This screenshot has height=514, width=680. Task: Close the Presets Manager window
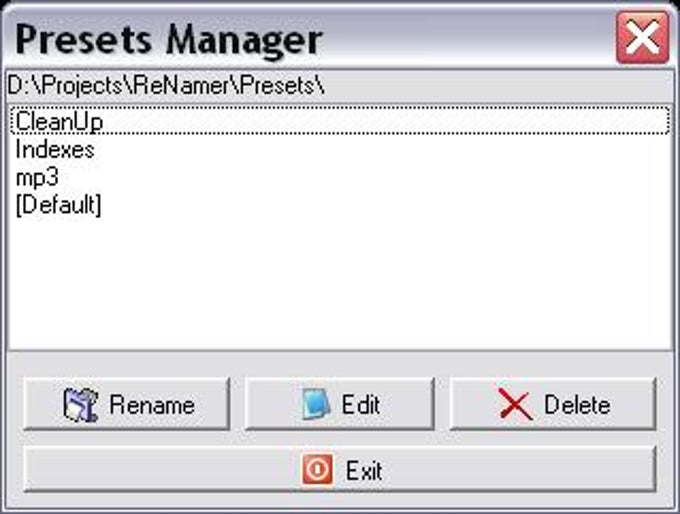tap(642, 38)
